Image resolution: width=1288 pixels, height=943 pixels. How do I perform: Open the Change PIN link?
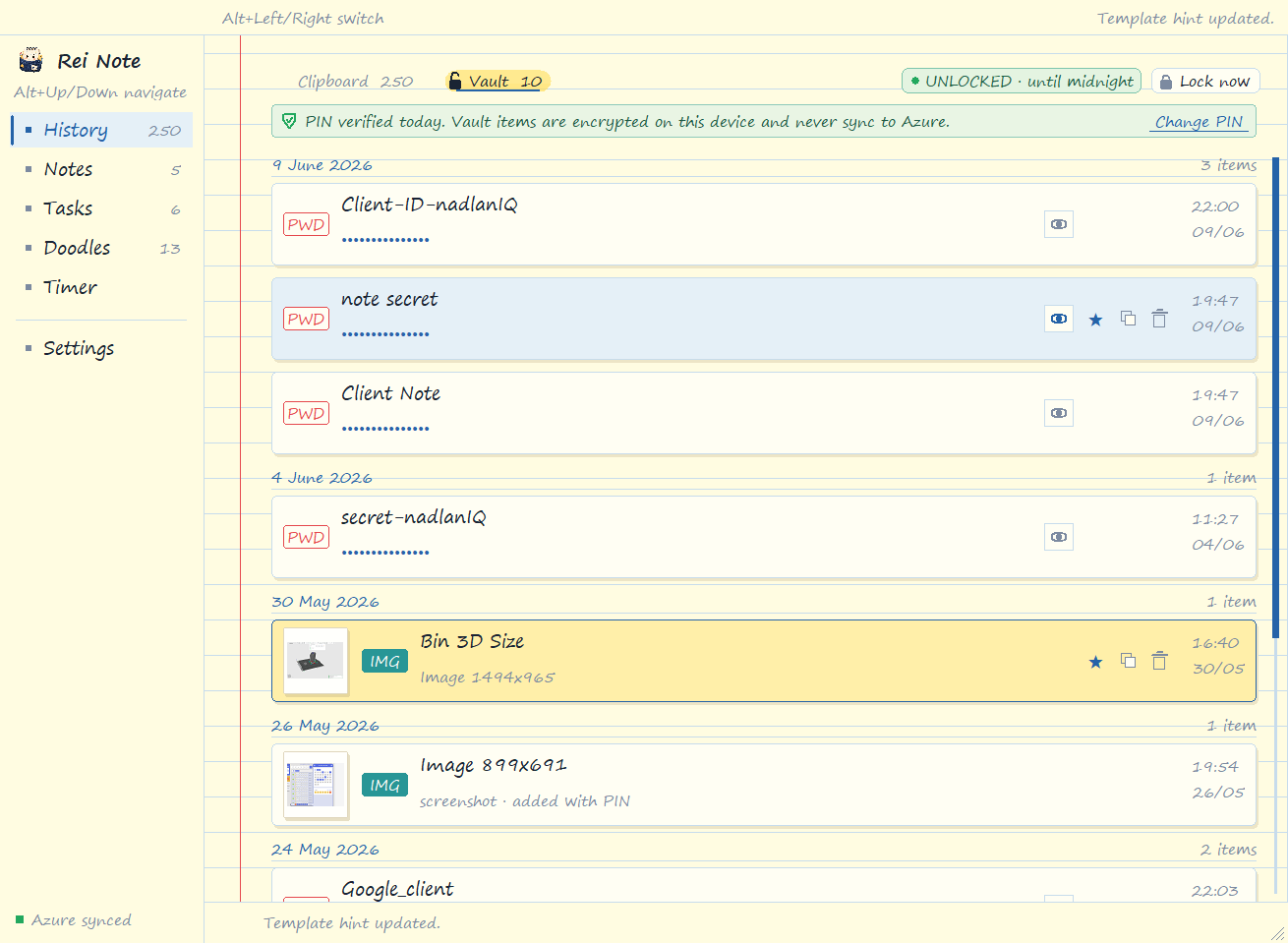pyautogui.click(x=1199, y=122)
